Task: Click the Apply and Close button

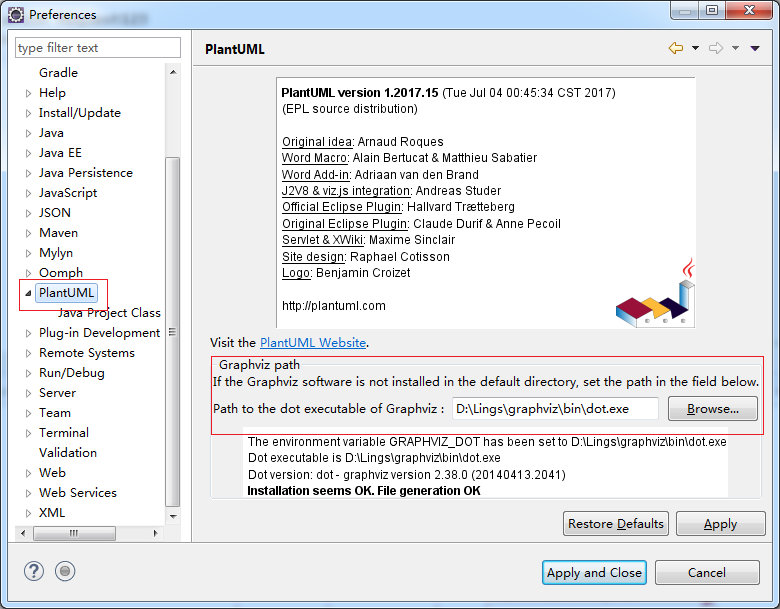Action: [594, 572]
